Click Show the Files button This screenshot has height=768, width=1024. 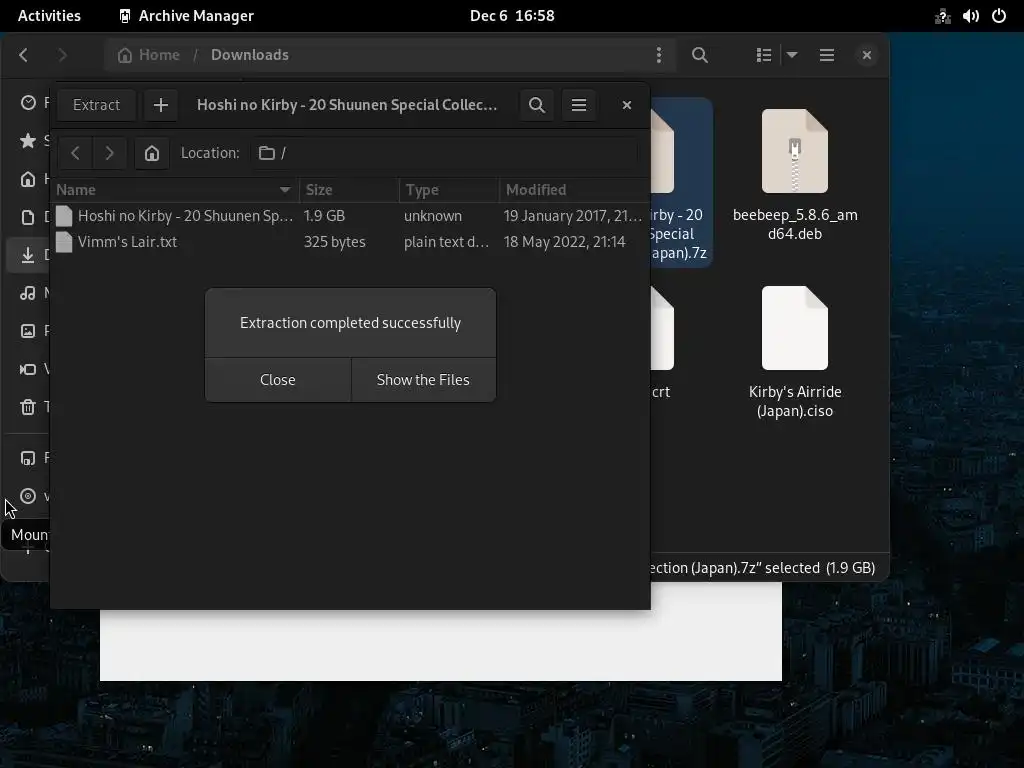point(423,379)
